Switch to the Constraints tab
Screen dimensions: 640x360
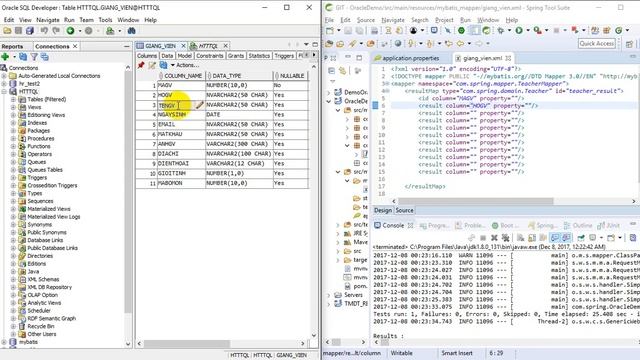210,56
